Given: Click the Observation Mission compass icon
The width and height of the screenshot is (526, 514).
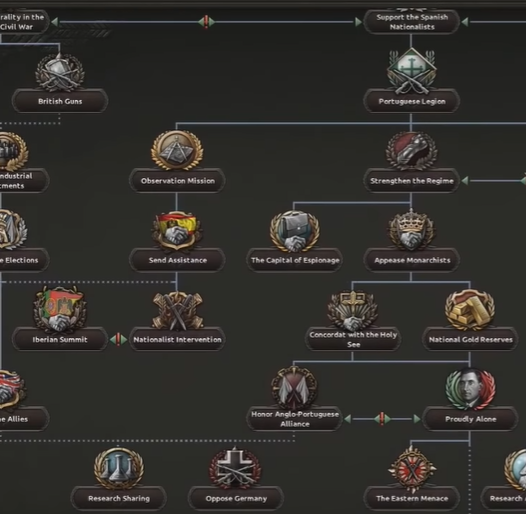Looking at the screenshot, I should [177, 150].
